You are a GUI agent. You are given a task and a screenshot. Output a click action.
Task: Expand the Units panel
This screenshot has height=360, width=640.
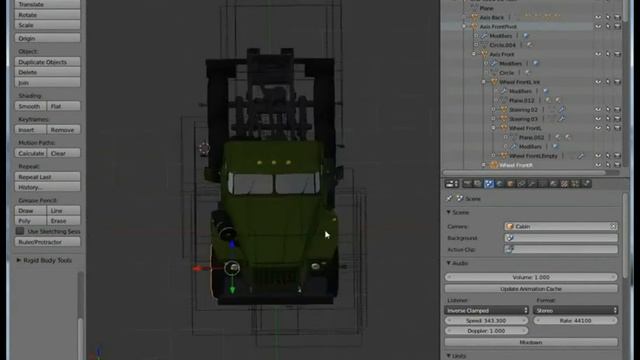449,356
